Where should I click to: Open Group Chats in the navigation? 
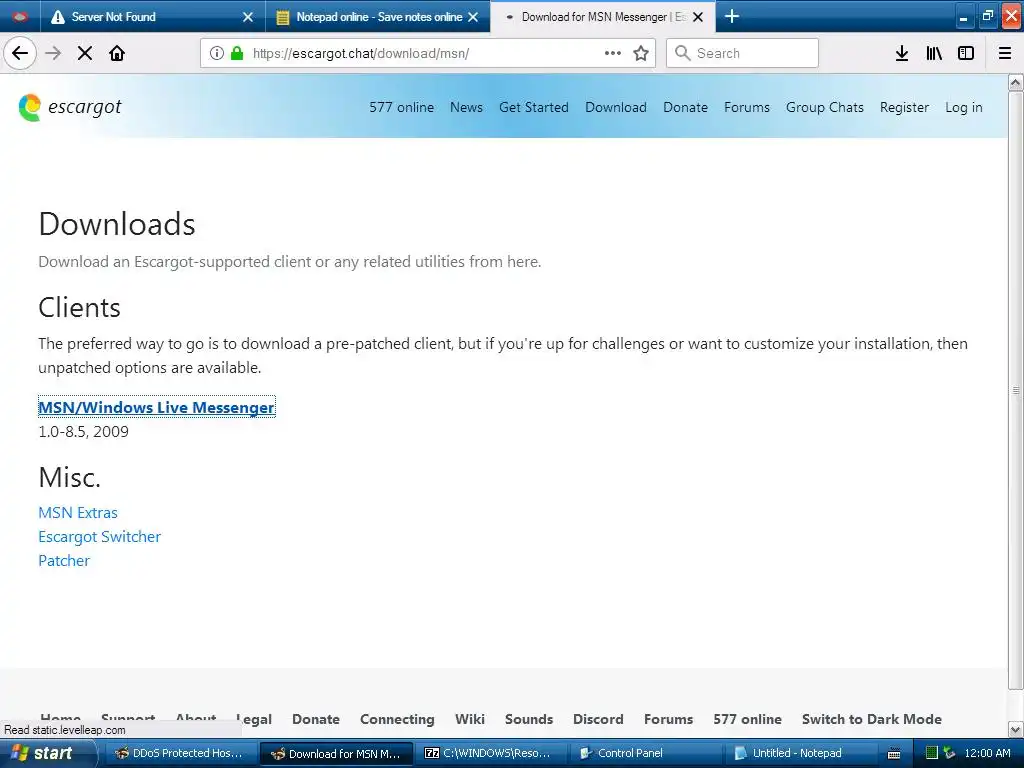click(825, 107)
